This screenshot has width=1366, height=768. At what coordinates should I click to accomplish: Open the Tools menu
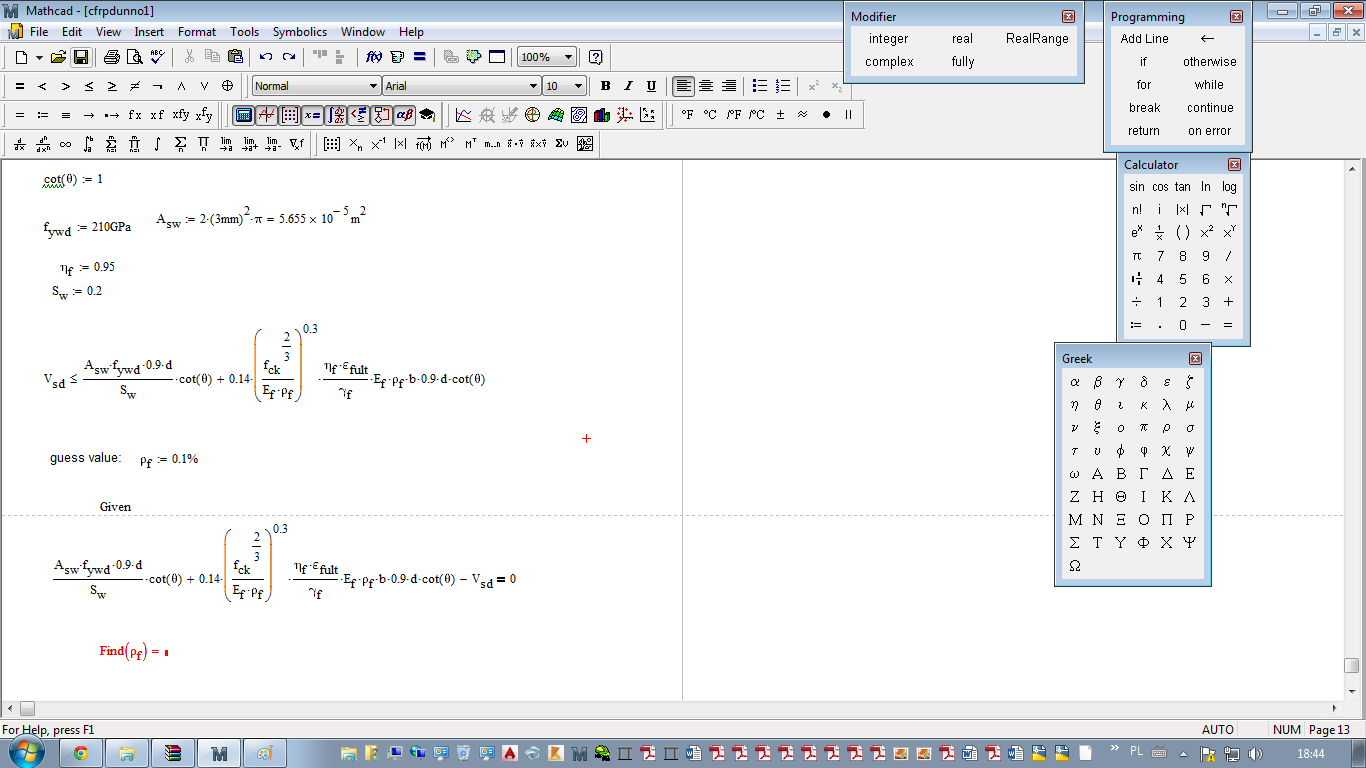pyautogui.click(x=244, y=32)
